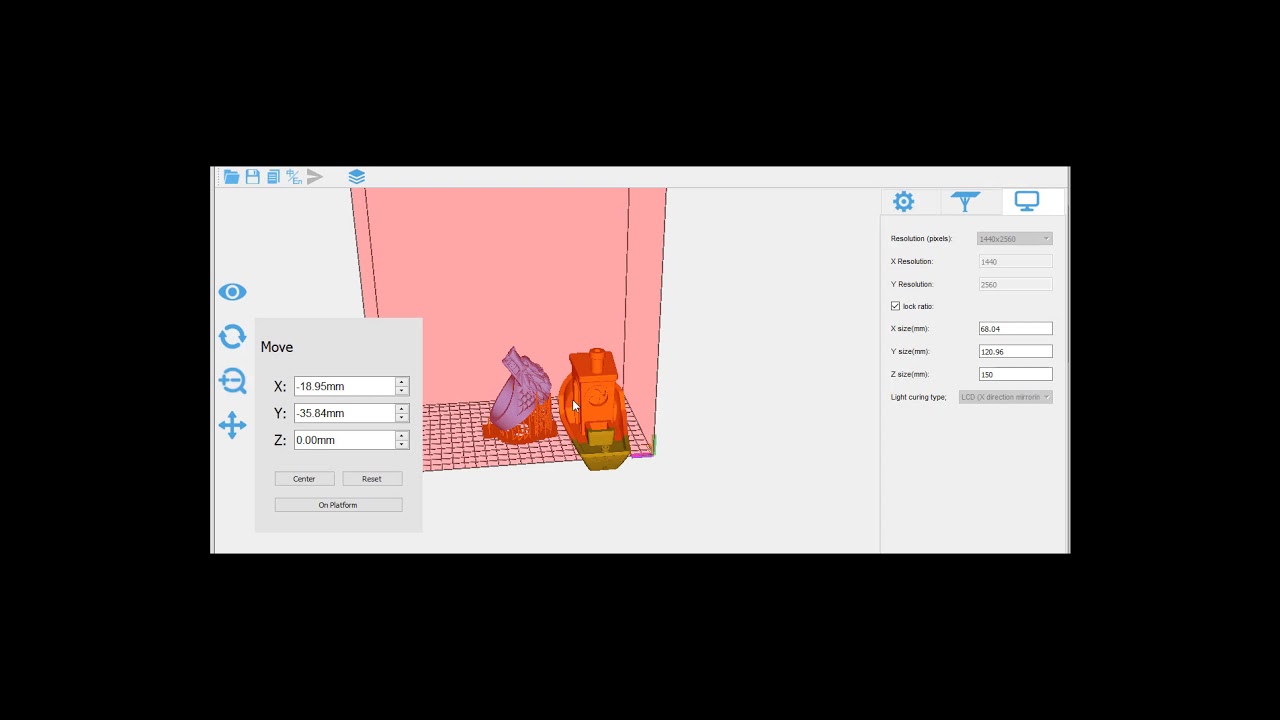Switch language with the Chinese/English icon
This screenshot has height=720, width=1280.
(x=294, y=177)
